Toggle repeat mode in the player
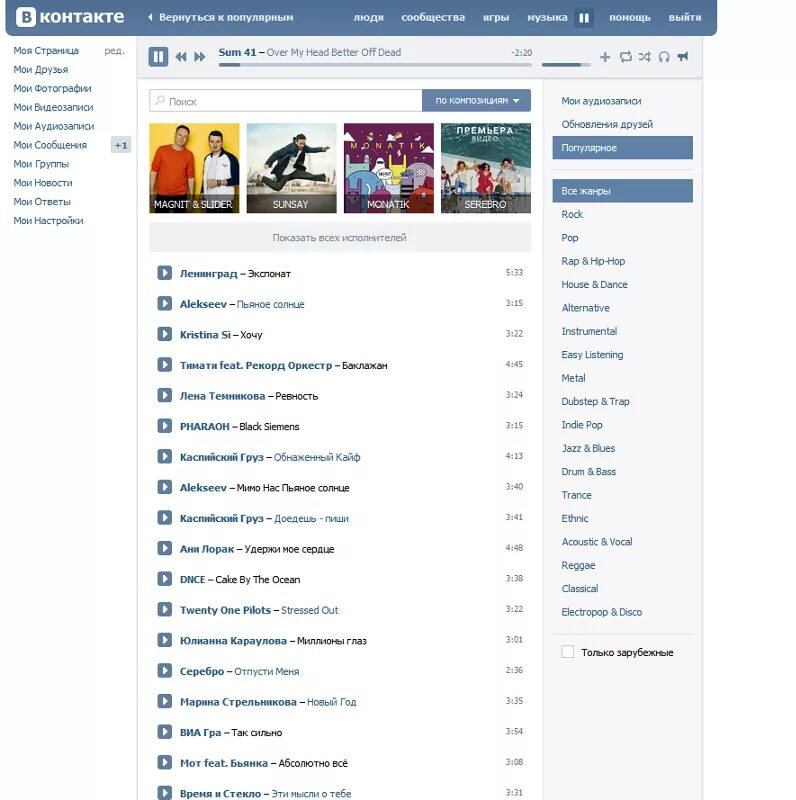The width and height of the screenshot is (796, 800). [626, 57]
